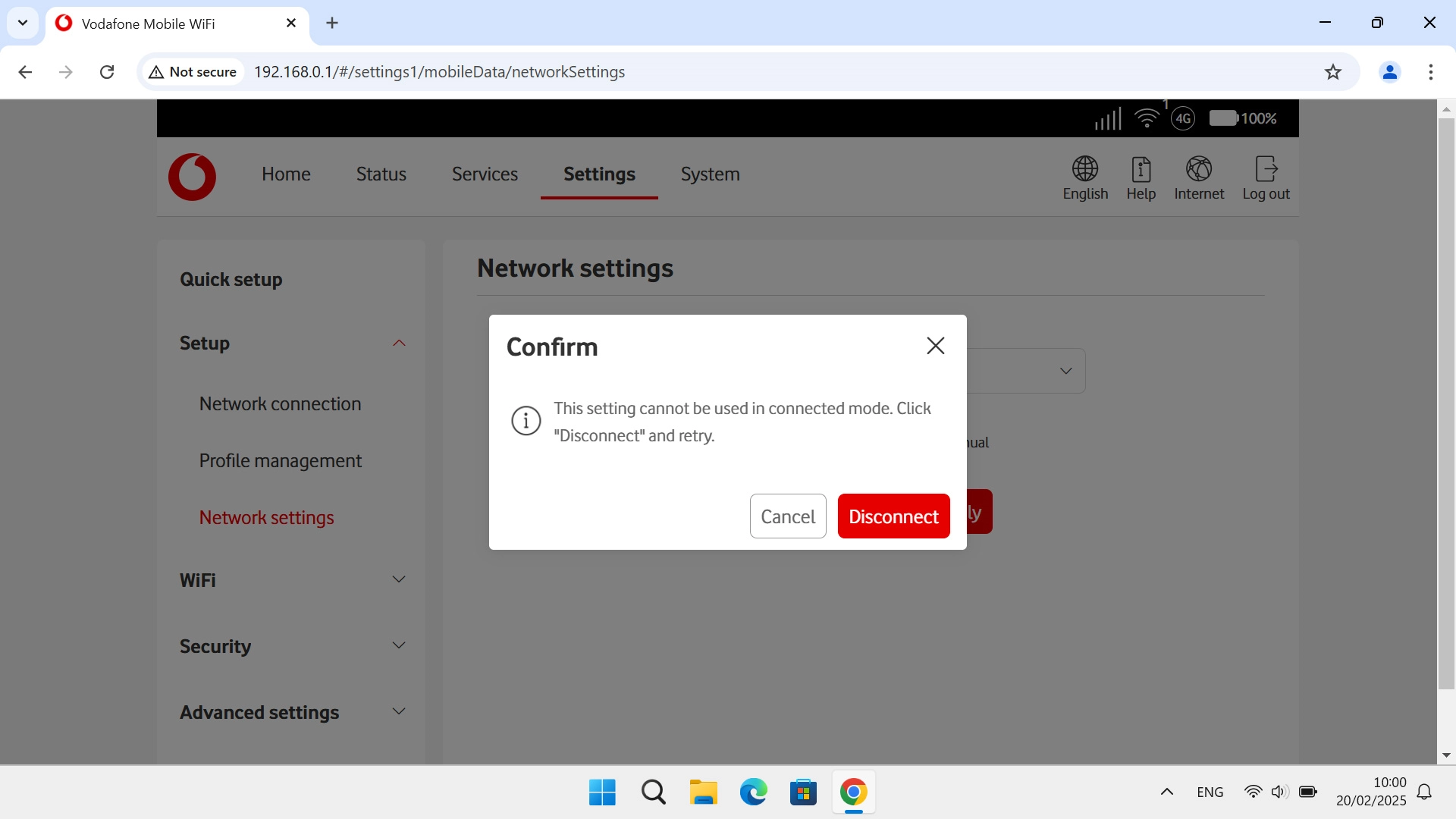
Task: Reload the page in browser
Action: pos(107,72)
